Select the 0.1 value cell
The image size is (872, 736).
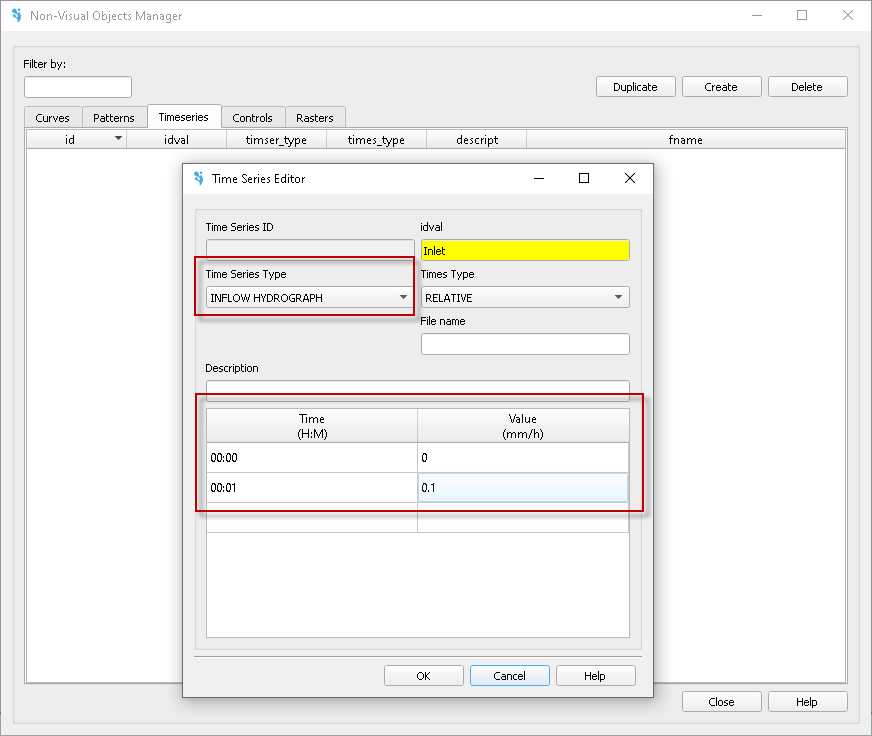coord(522,488)
